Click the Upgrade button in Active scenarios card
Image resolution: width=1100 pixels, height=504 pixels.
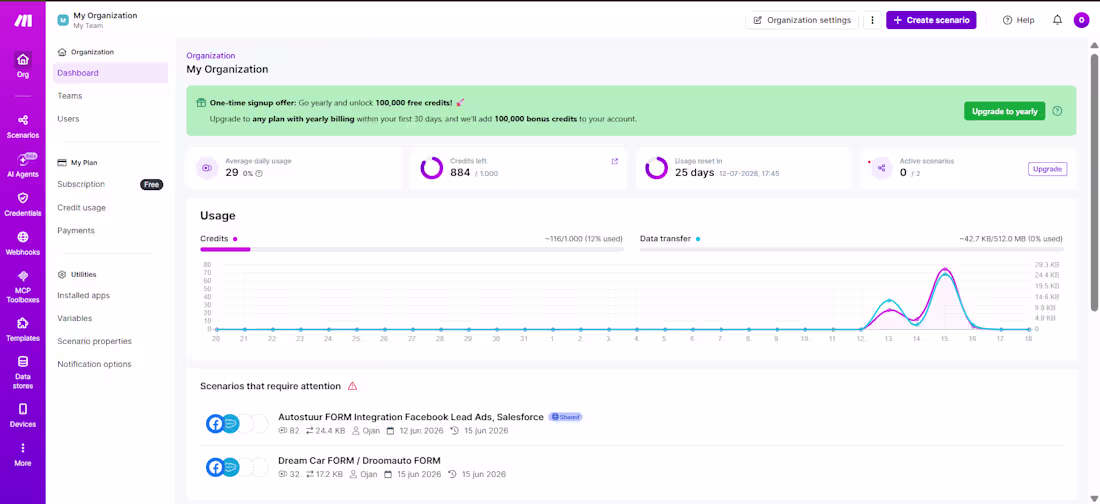point(1047,169)
